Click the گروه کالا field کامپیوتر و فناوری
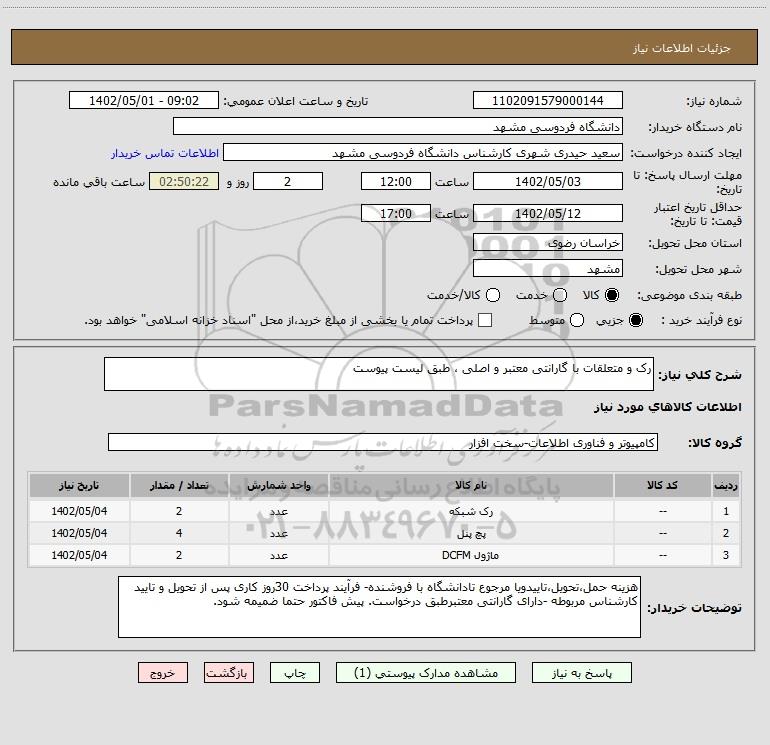The image size is (770, 745). pos(383,442)
